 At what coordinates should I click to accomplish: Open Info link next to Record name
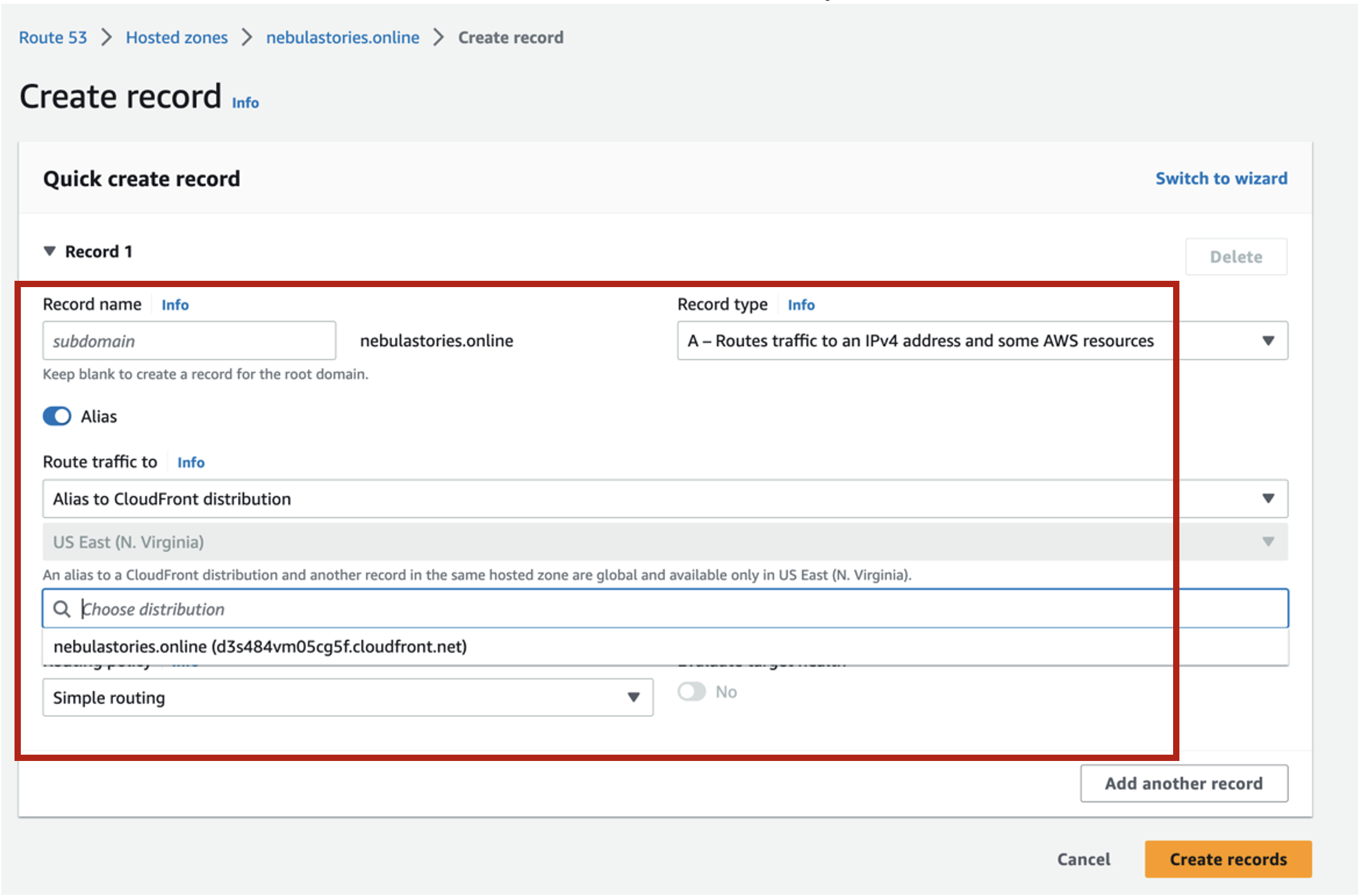175,305
